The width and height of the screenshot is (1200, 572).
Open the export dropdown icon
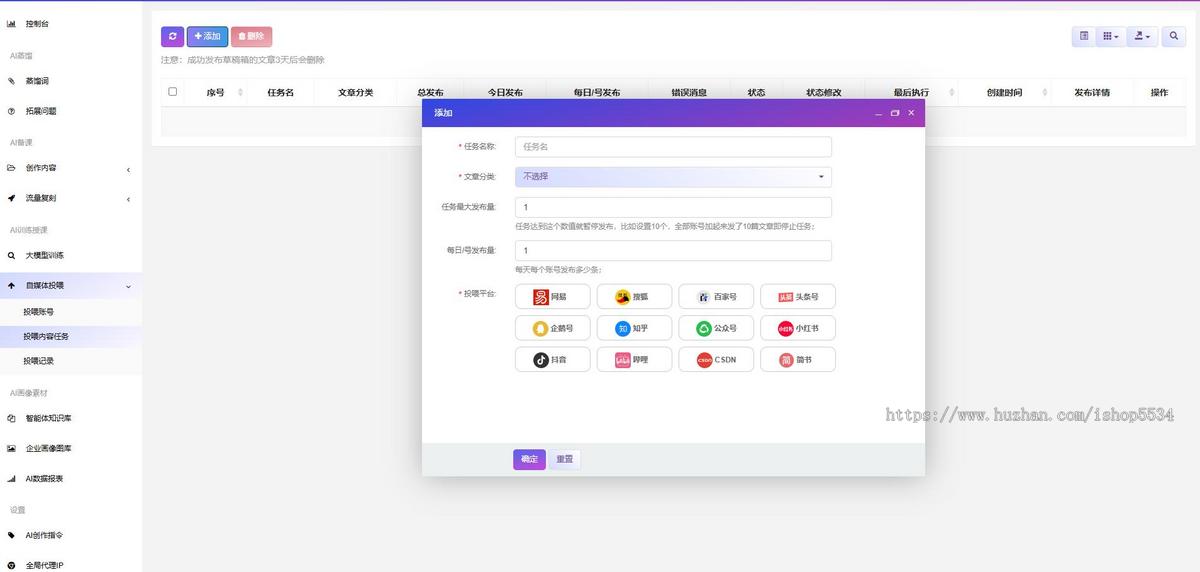pos(1141,36)
